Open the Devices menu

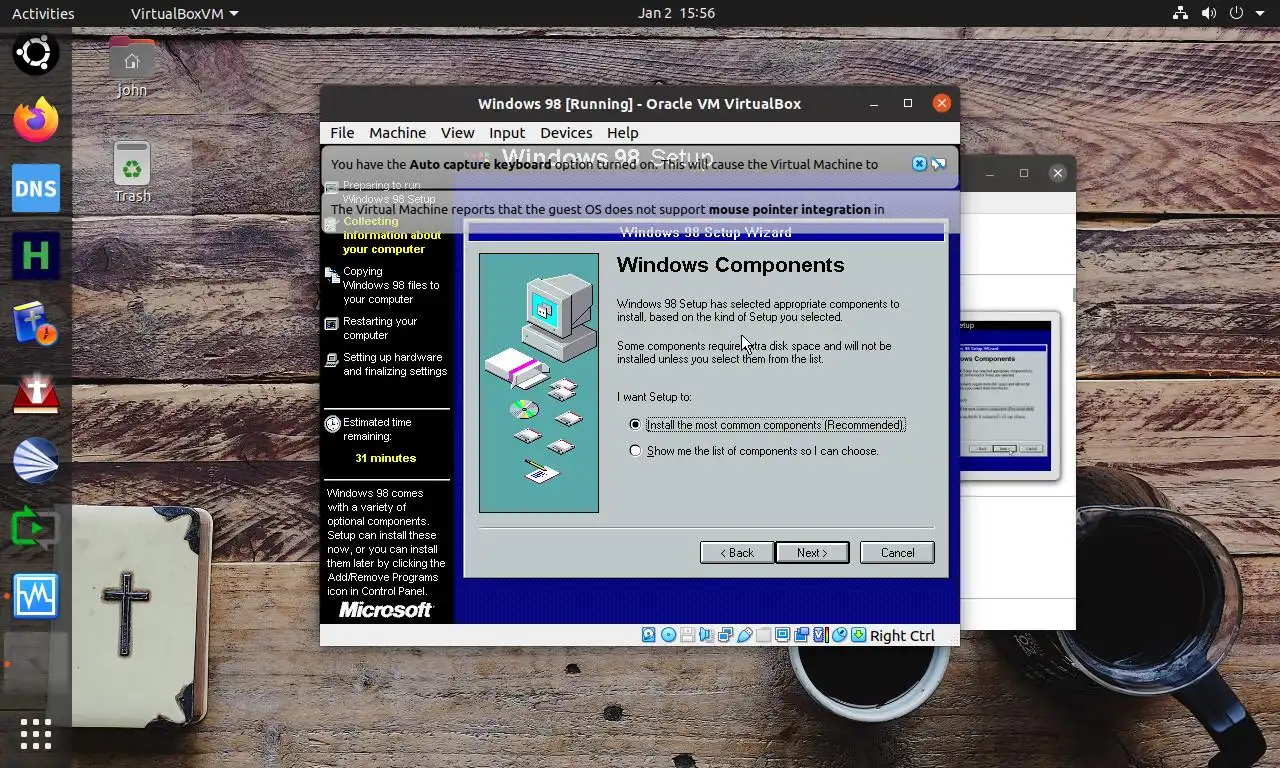pyautogui.click(x=566, y=132)
